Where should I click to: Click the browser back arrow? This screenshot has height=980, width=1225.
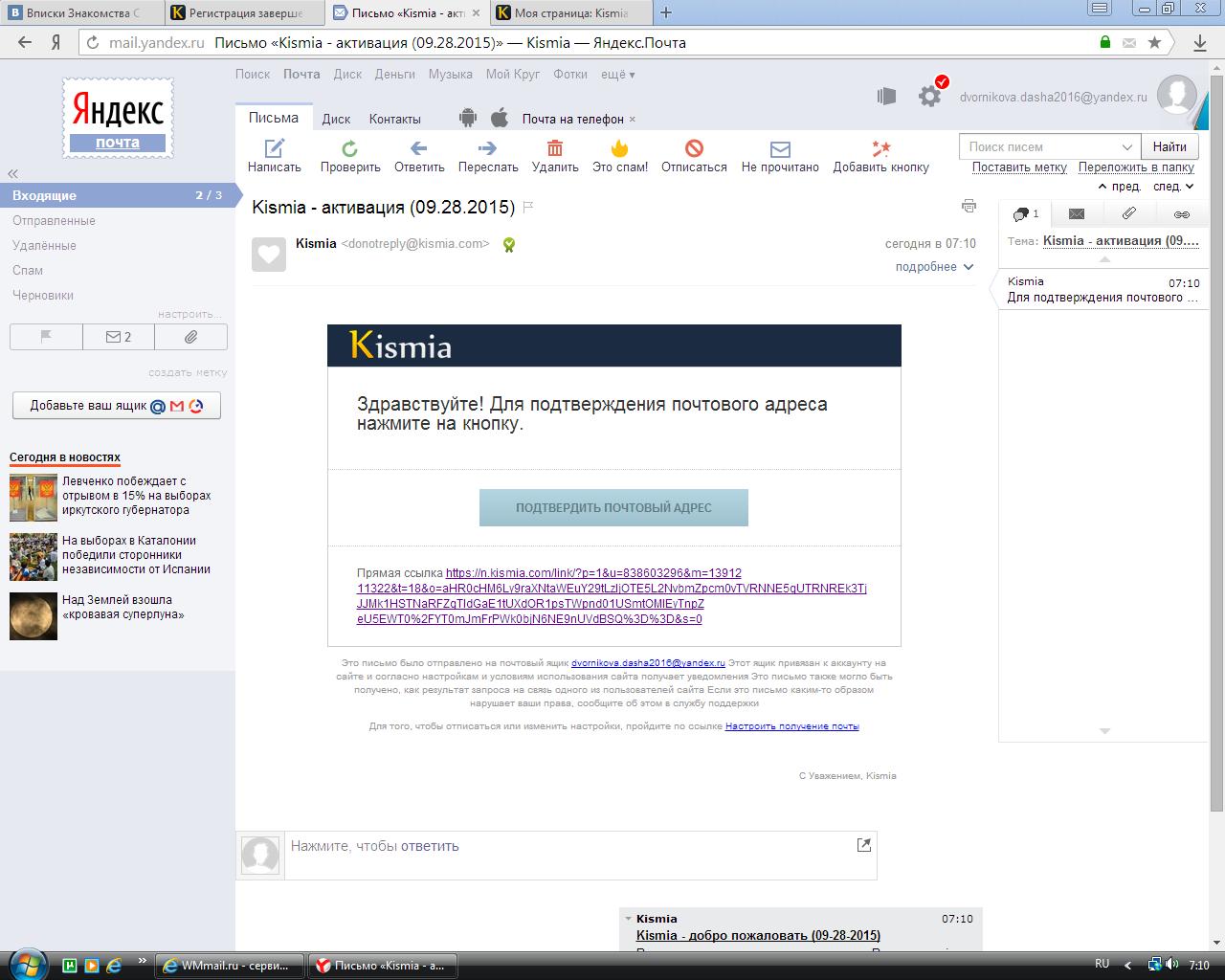tap(25, 42)
